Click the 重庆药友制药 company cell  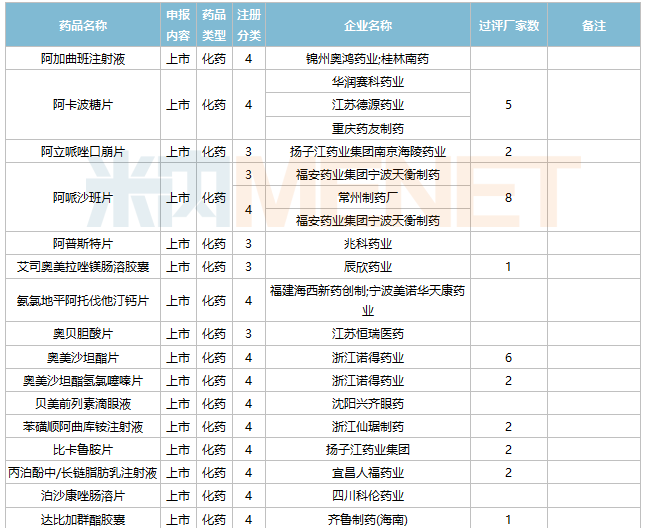(368, 128)
